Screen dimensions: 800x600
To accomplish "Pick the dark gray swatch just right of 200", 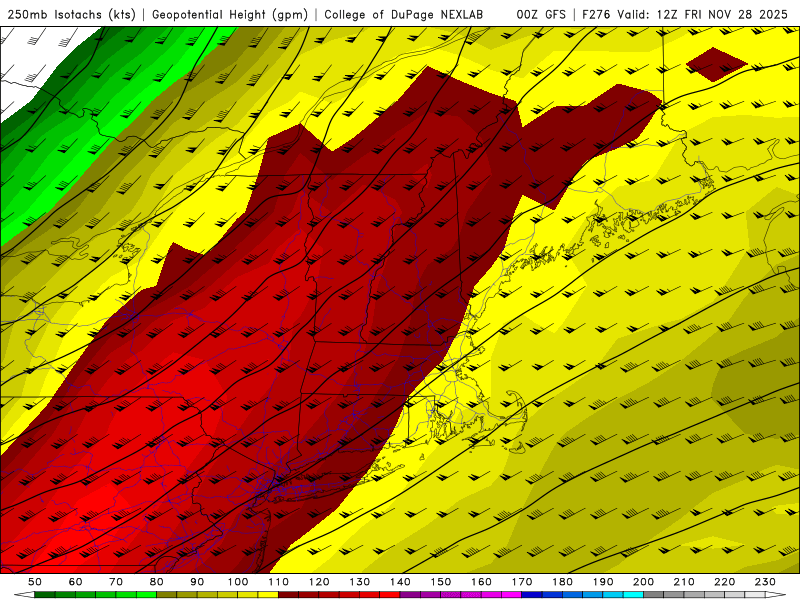I will (654, 595).
